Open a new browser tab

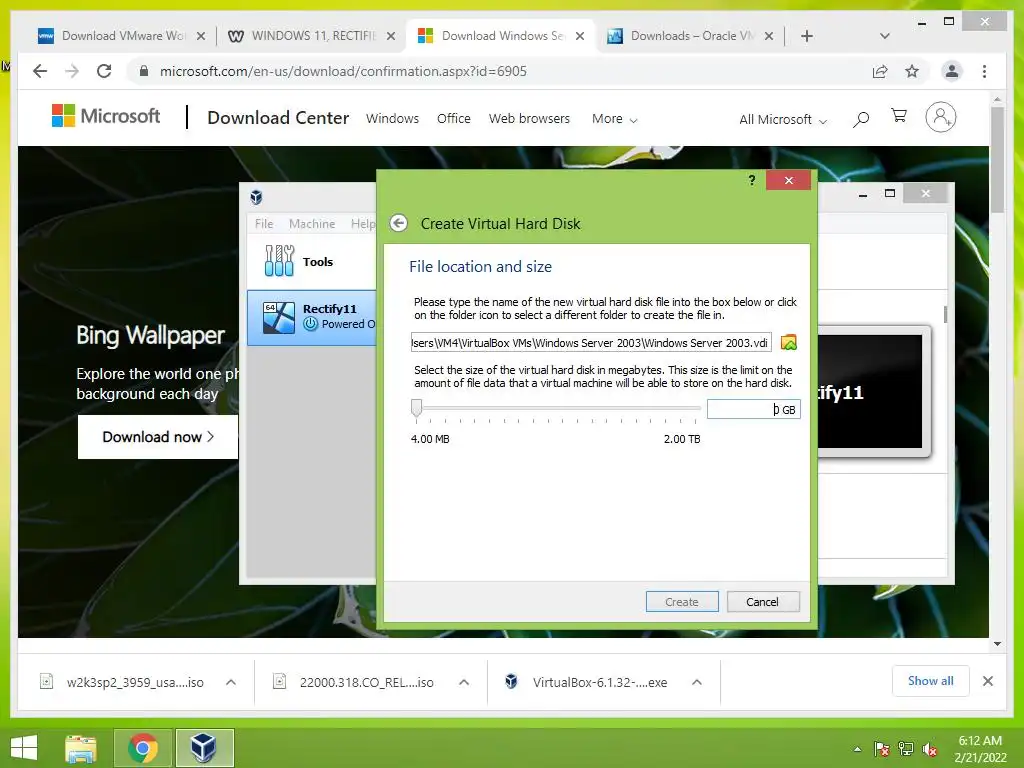click(807, 36)
